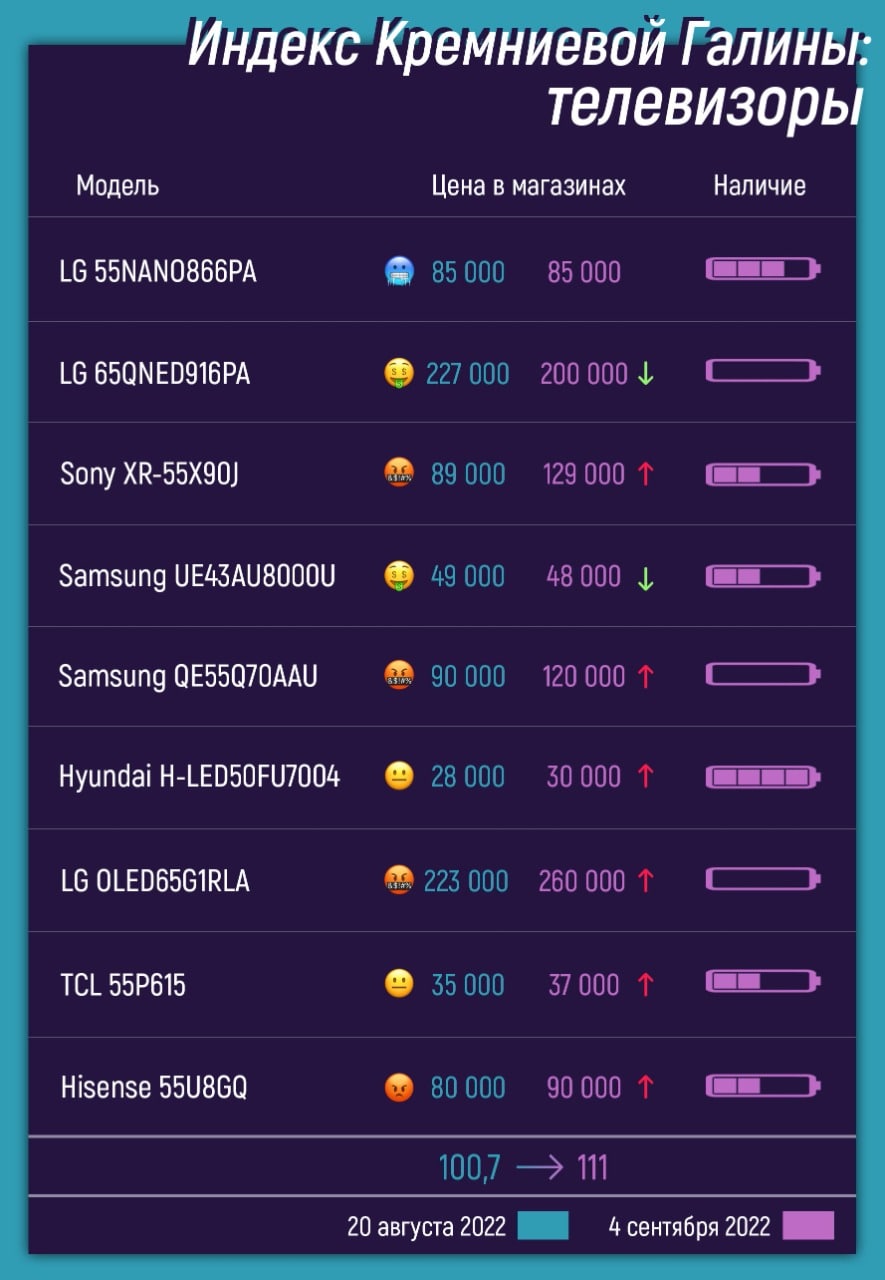Click the purple 4 сентября 2022 legend swatch
885x1280 pixels.
pos(808,1226)
